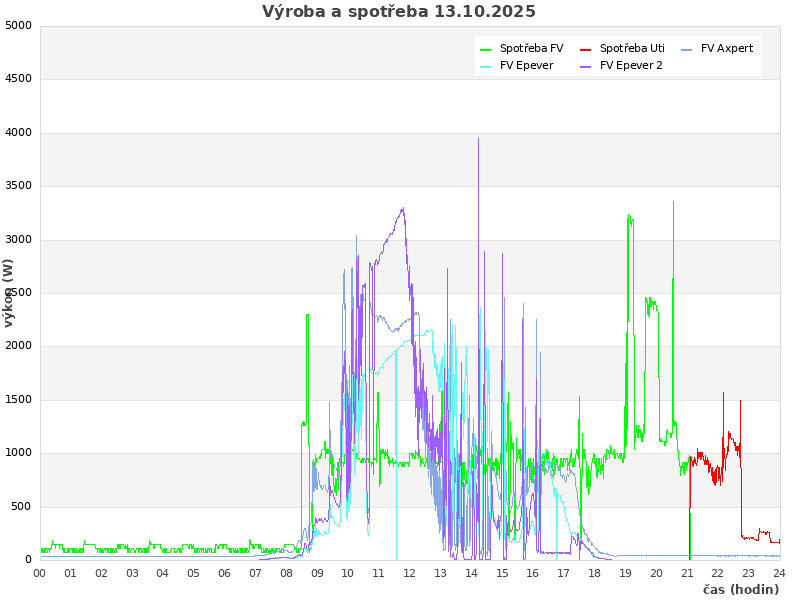
Task: Select hour 18 on the time axis
Action: point(594,573)
